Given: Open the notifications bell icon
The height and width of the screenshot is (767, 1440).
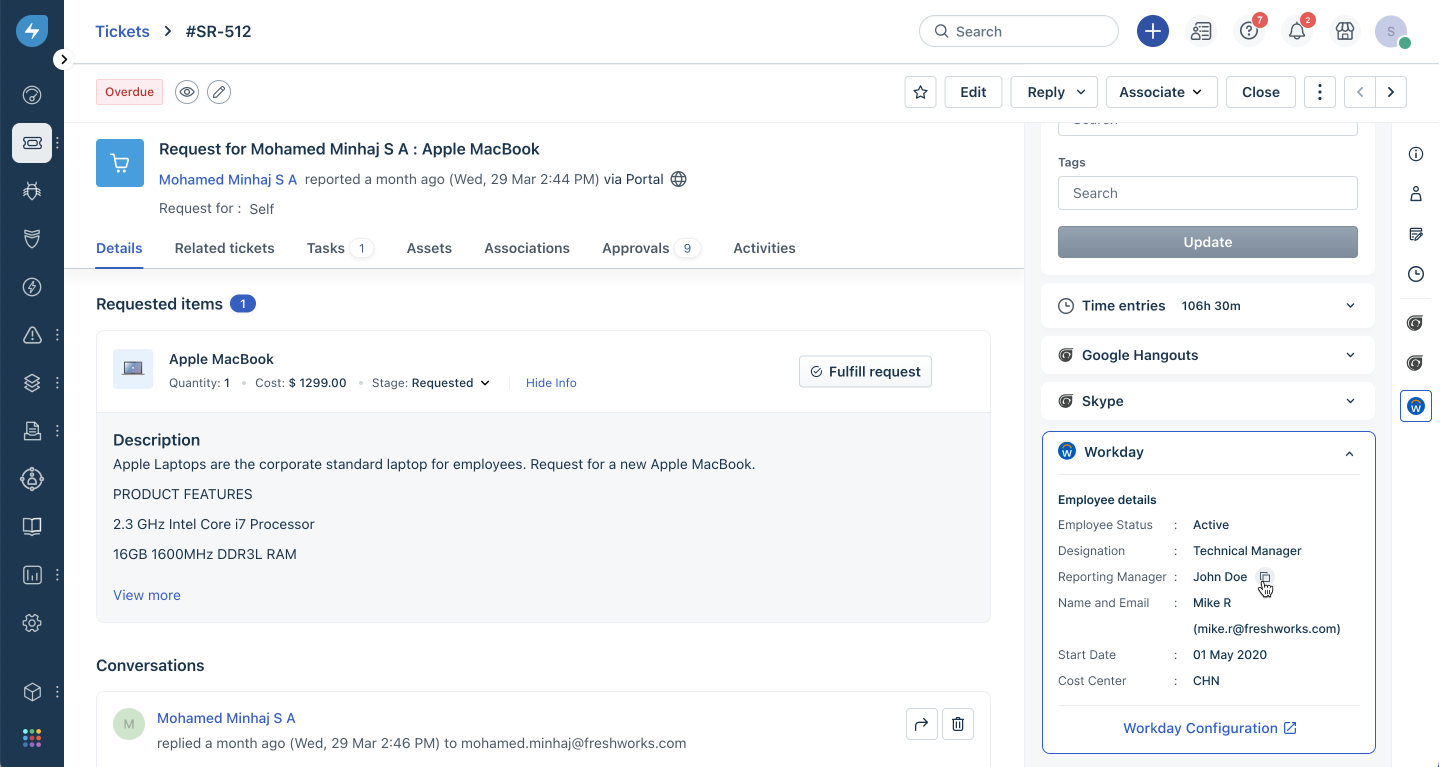Looking at the screenshot, I should point(1297,31).
